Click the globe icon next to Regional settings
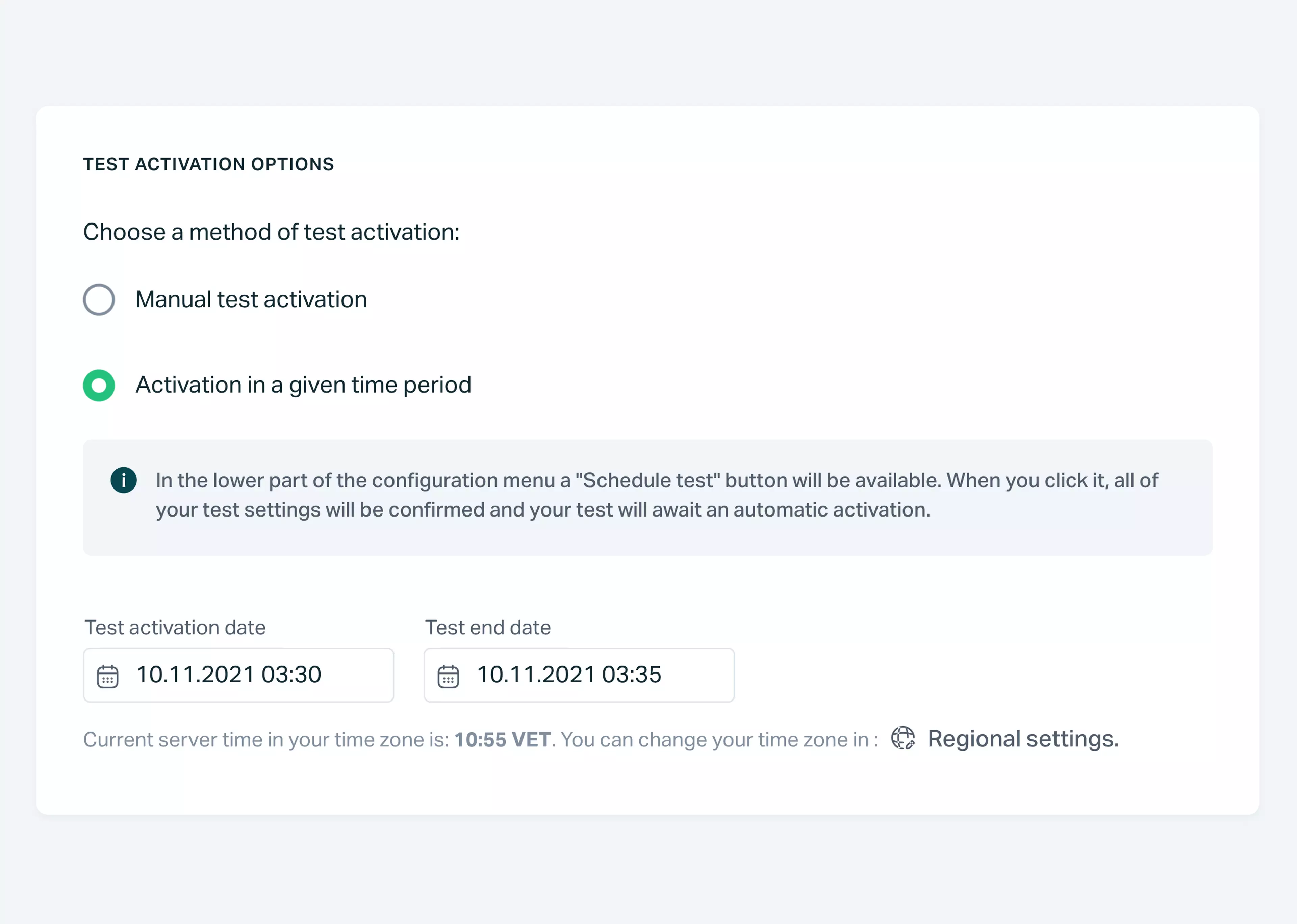Screen dimensions: 1297x924 (904, 739)
